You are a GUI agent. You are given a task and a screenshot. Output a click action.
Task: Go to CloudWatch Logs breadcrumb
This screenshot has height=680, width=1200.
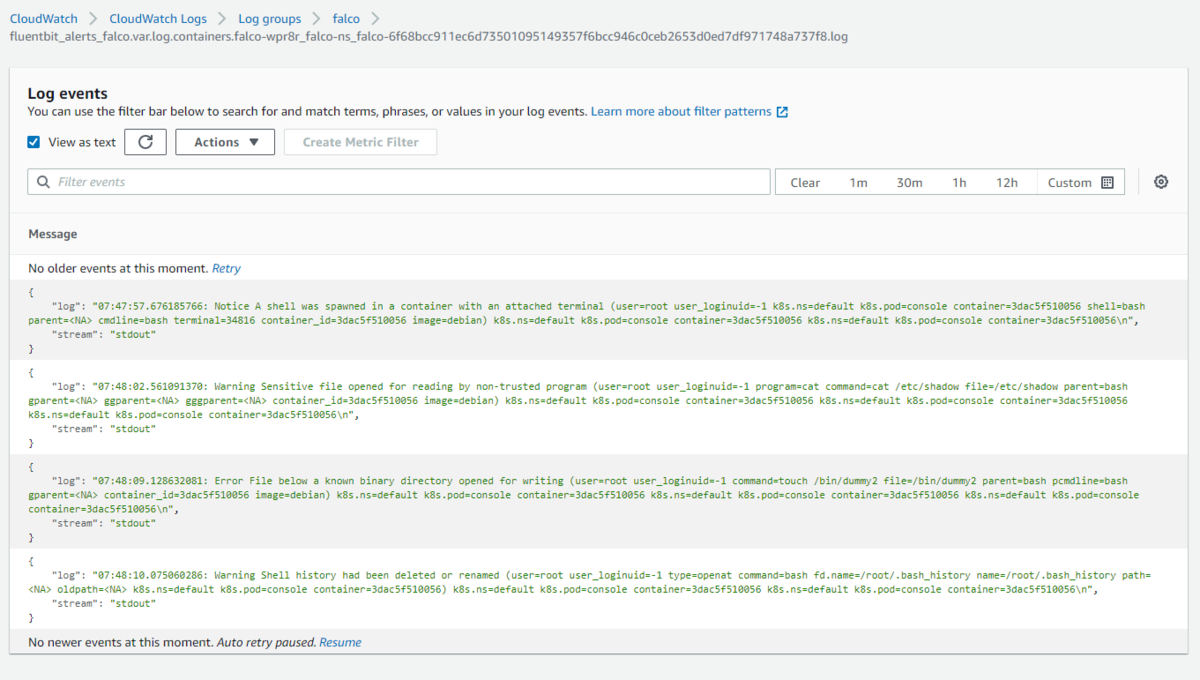(157, 19)
